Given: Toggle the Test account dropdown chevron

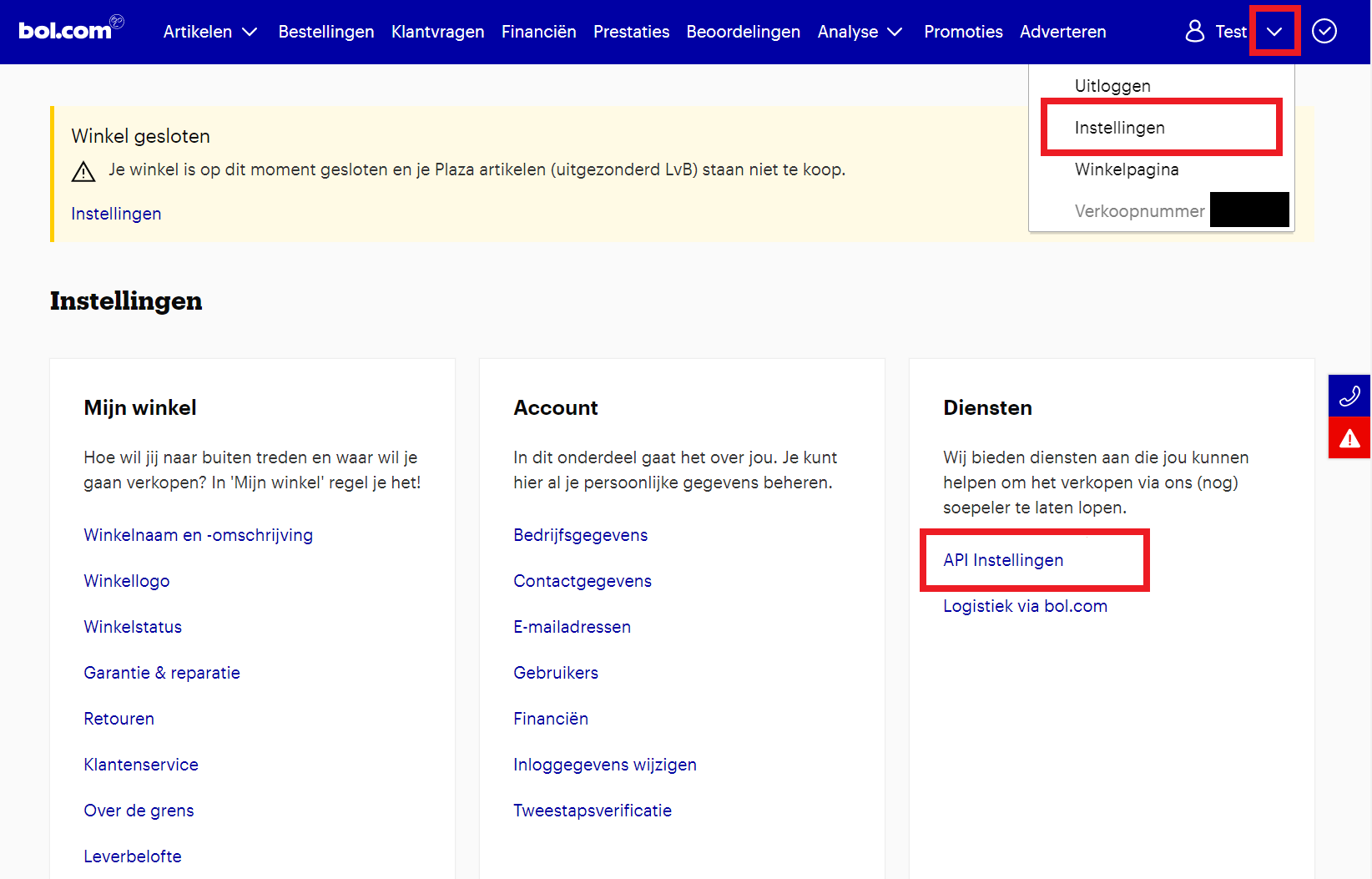Looking at the screenshot, I should pos(1274,32).
